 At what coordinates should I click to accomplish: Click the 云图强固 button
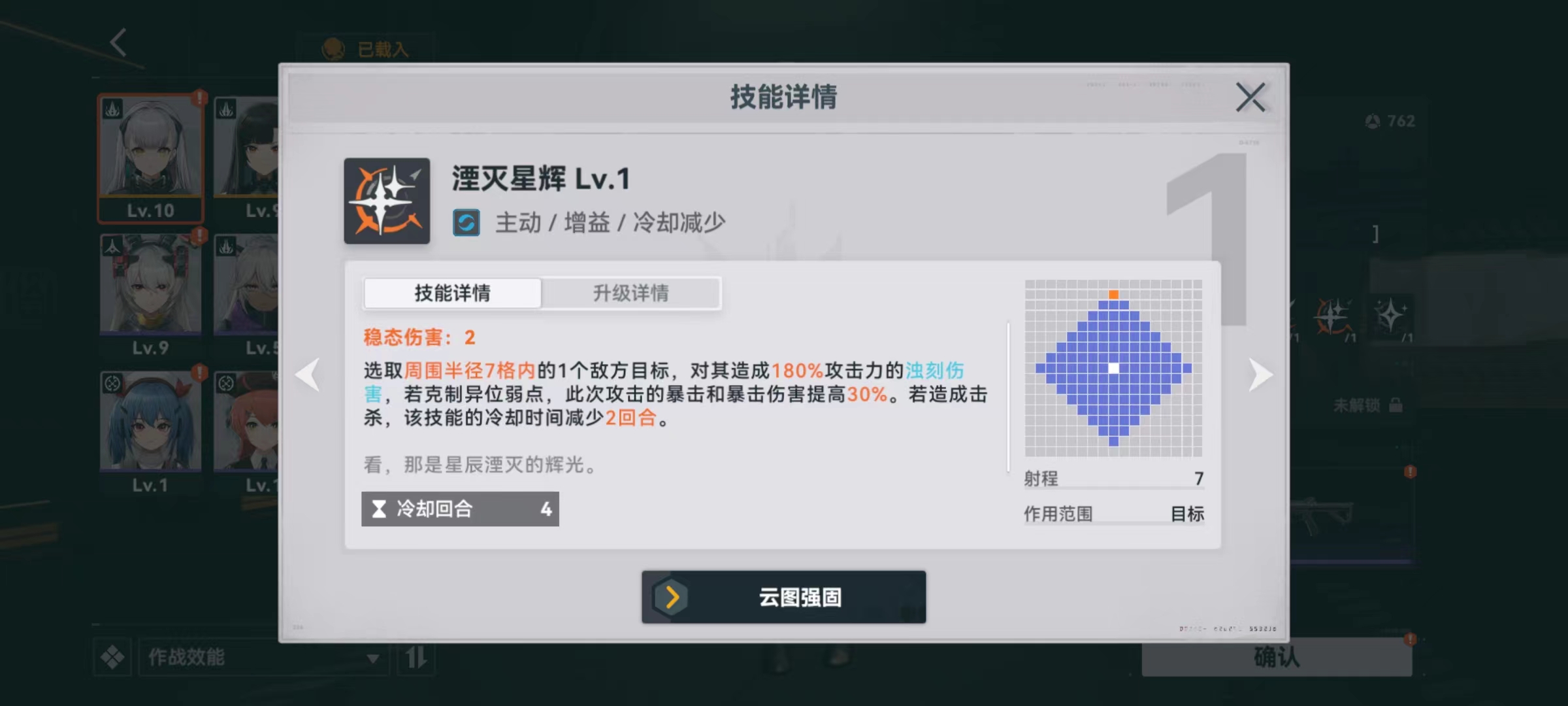click(x=783, y=597)
